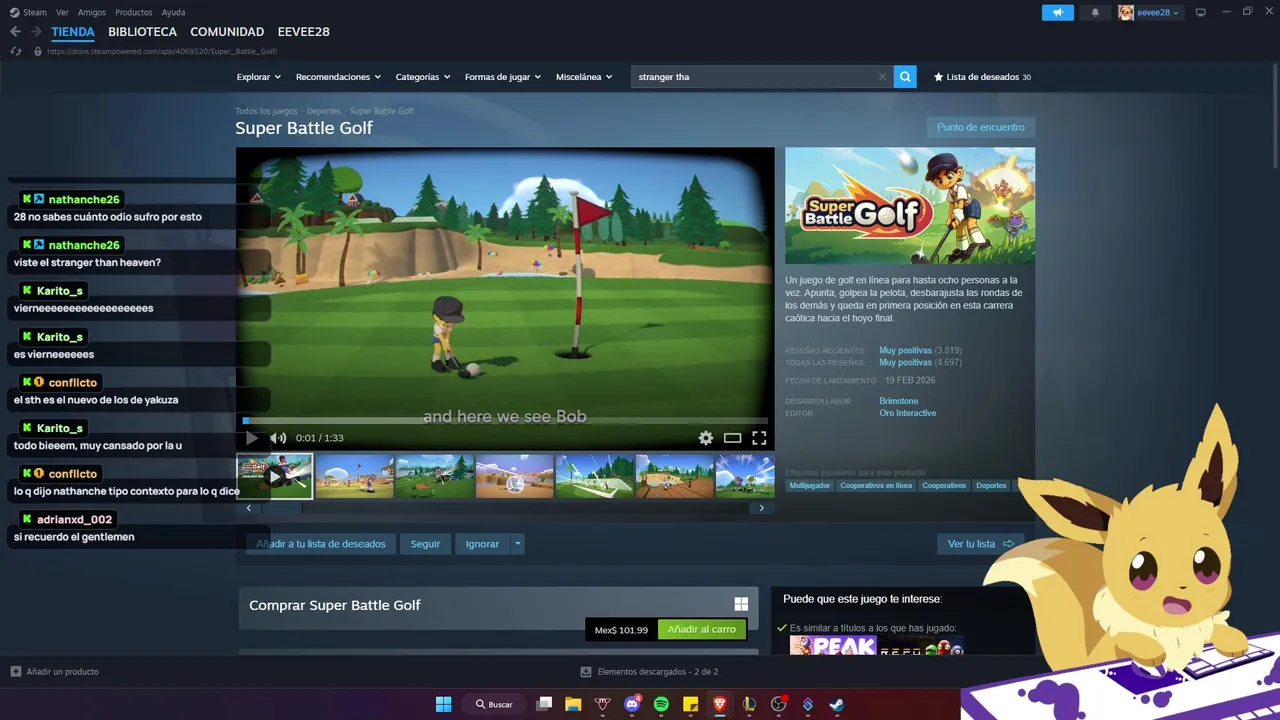Mute the trailer volume
This screenshot has height=720, width=1280.
(278, 438)
